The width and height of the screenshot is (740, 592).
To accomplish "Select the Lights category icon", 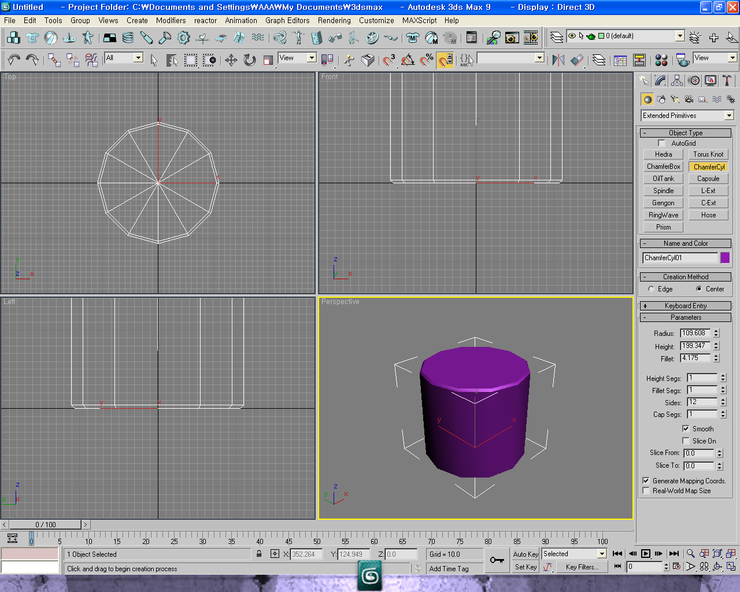I will pyautogui.click(x=675, y=99).
